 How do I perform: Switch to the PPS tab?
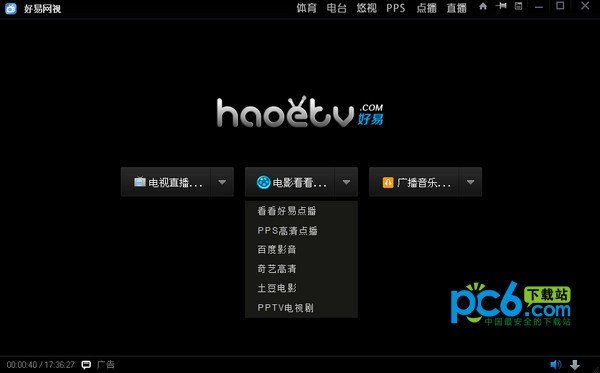point(396,8)
